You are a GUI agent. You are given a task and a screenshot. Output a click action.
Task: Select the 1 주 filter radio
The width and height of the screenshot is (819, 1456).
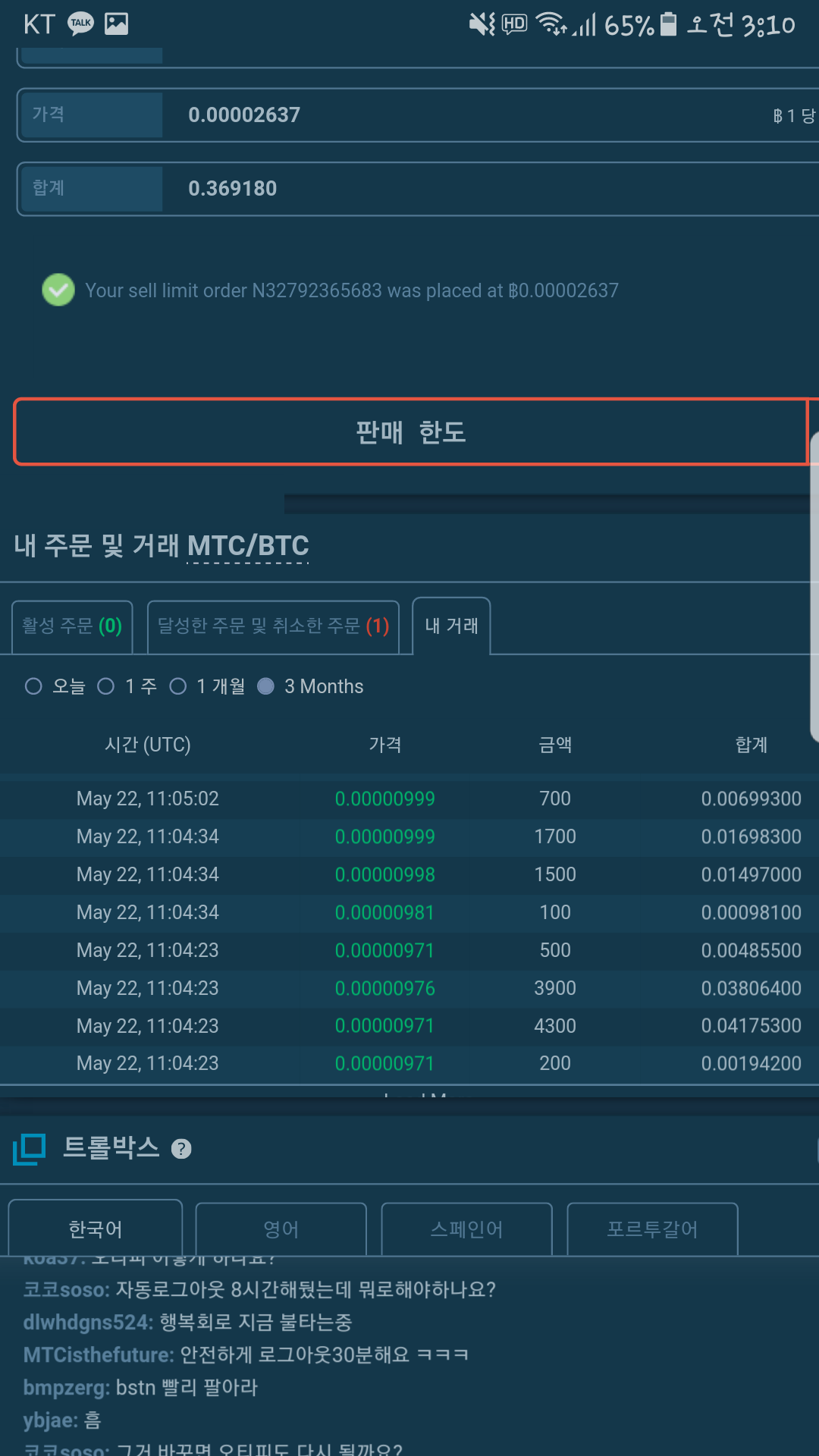[x=106, y=686]
